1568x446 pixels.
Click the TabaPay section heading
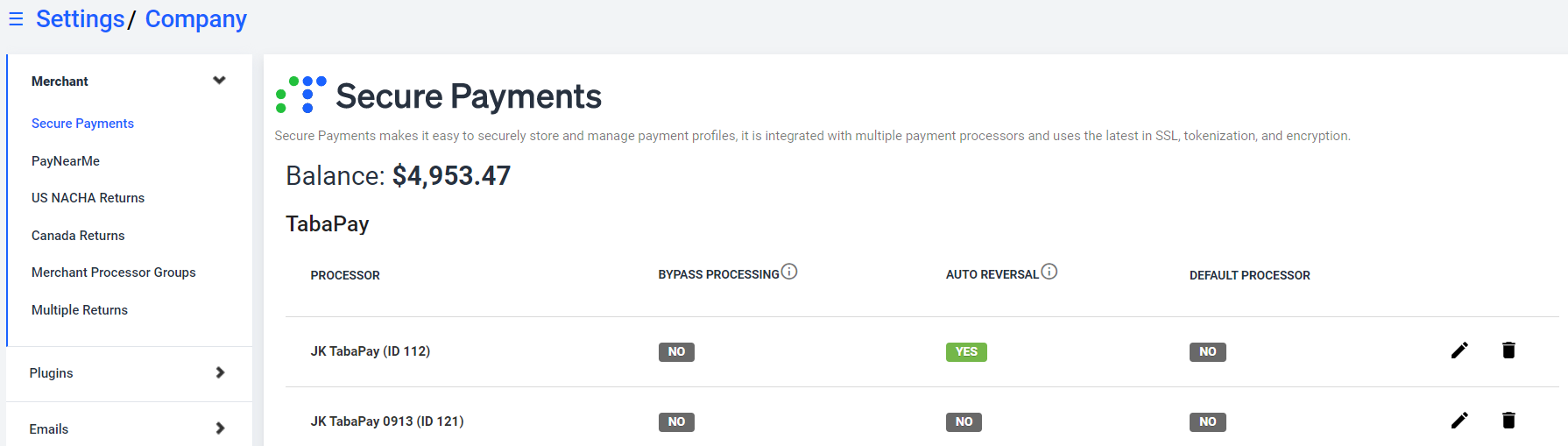[x=328, y=224]
